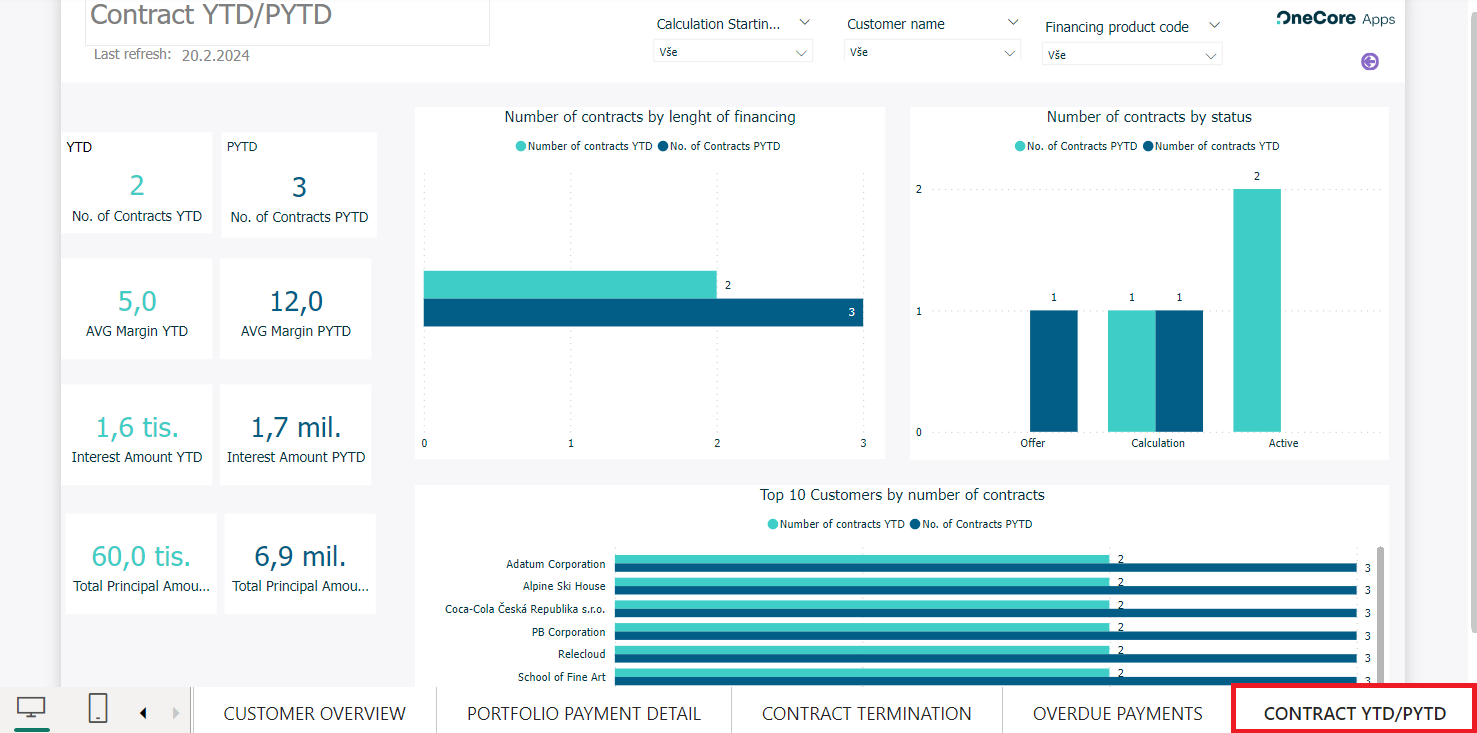This screenshot has width=1477, height=733.
Task: Expand the Financing product code chevron
Action: pos(1214,26)
